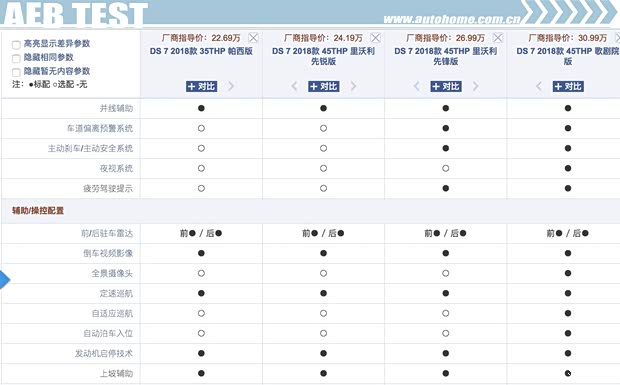Click the 并线辅助 row label
620x385 pixels.
tap(116, 108)
